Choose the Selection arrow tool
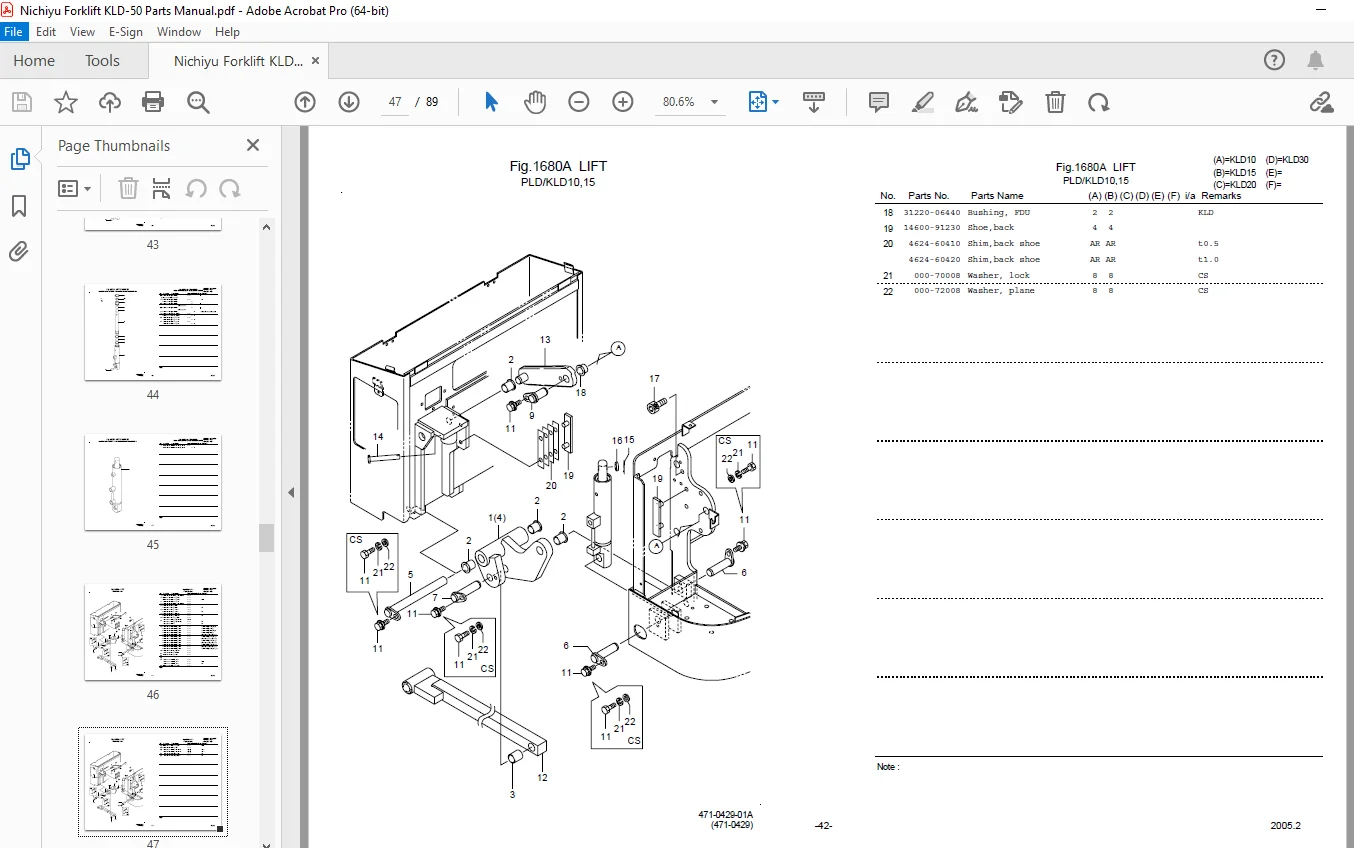This screenshot has height=848, width=1354. (491, 102)
